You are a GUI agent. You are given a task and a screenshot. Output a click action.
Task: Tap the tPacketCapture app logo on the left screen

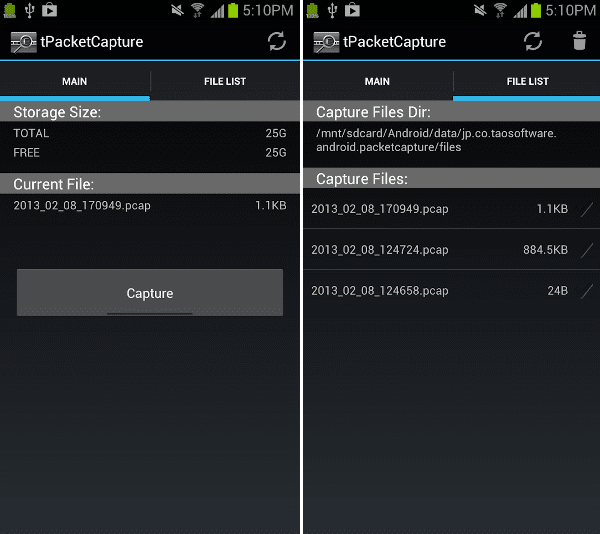(x=23, y=42)
